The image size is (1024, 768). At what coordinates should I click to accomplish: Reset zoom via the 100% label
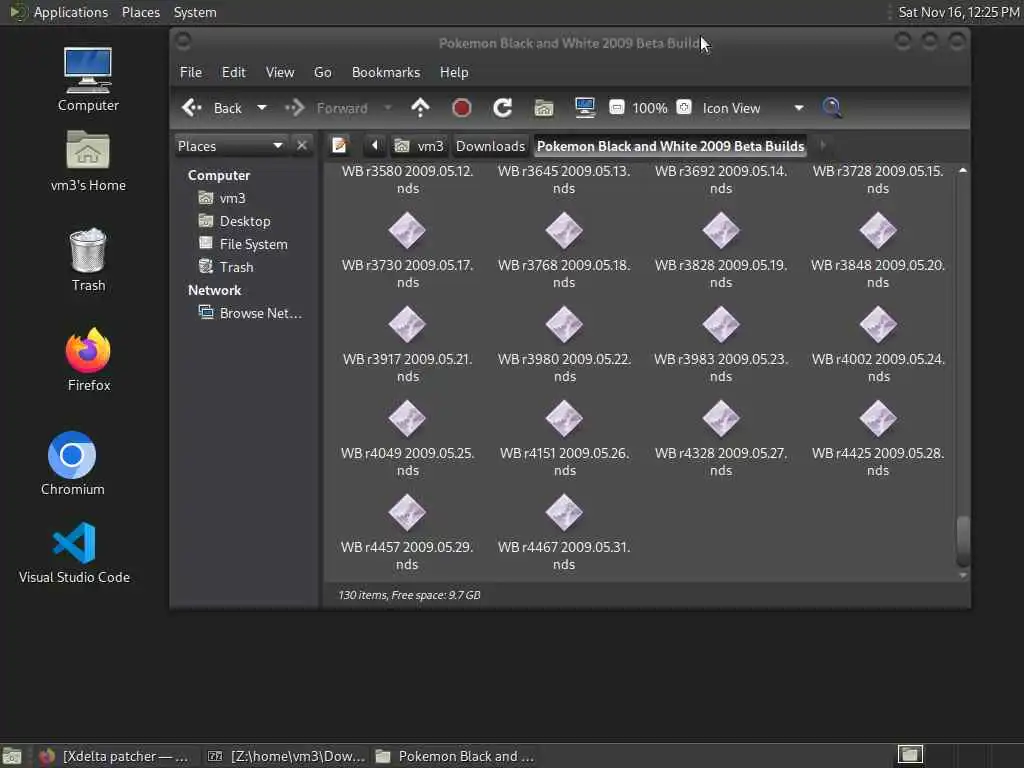click(650, 108)
